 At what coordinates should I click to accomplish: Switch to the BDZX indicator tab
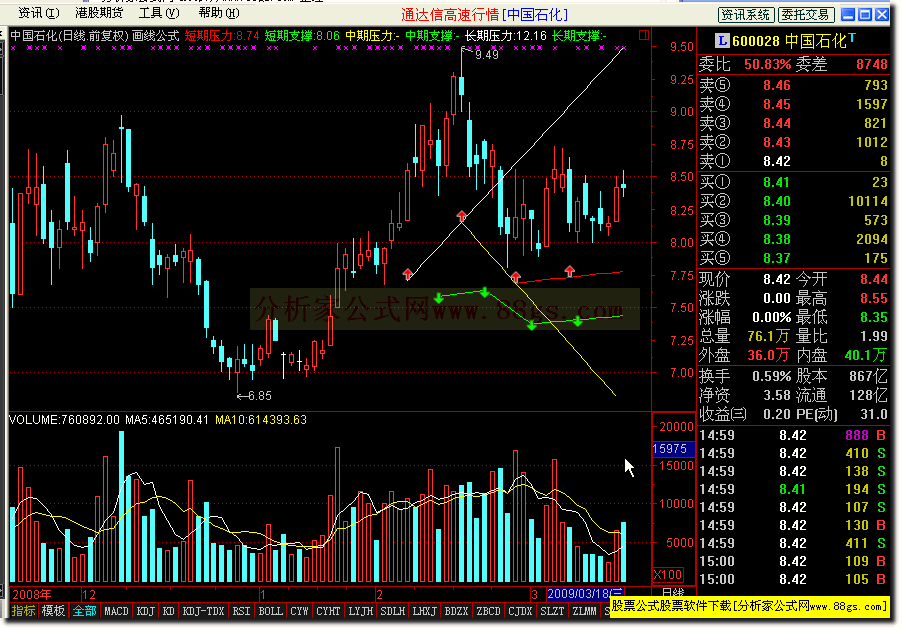(457, 611)
